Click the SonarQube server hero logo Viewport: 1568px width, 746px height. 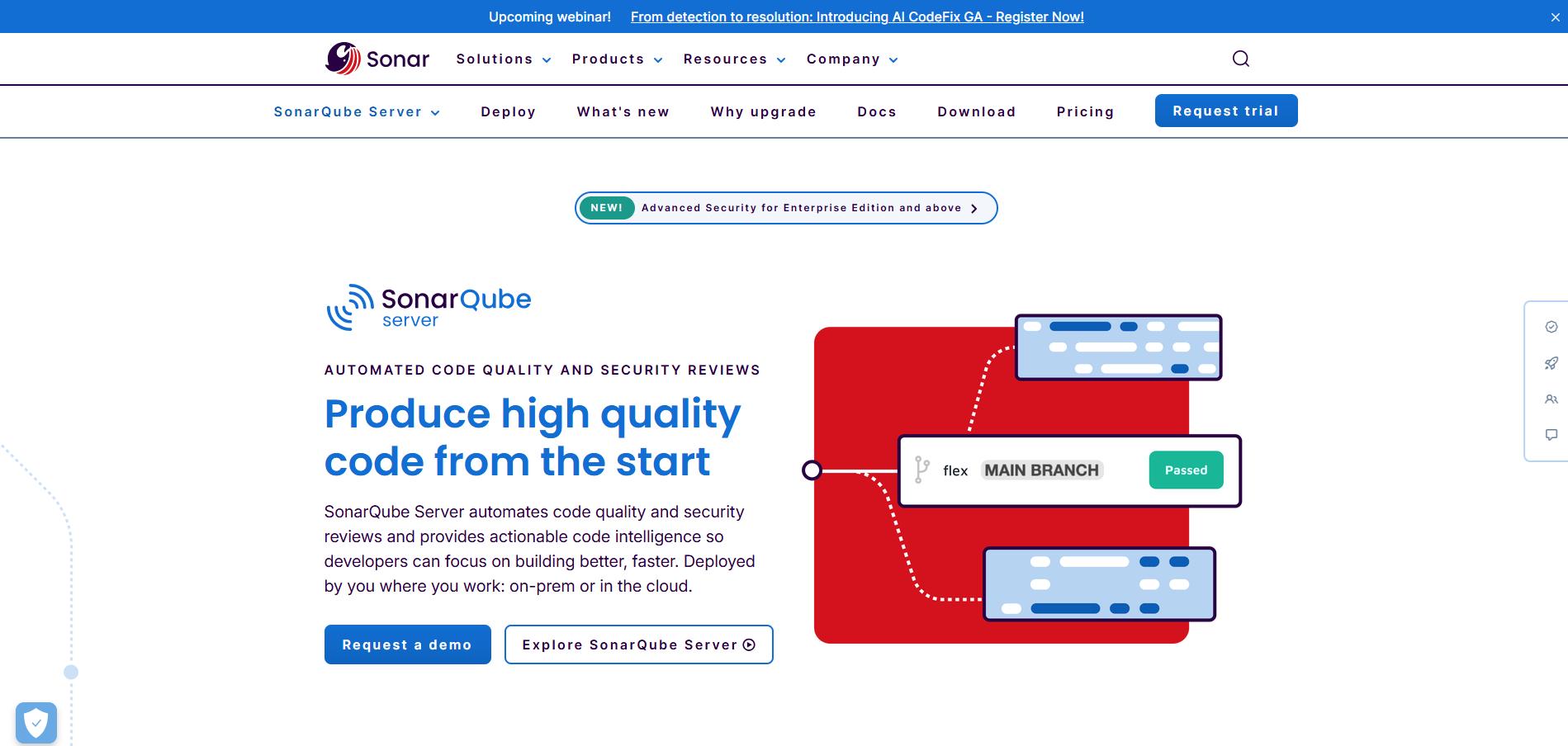click(x=429, y=307)
